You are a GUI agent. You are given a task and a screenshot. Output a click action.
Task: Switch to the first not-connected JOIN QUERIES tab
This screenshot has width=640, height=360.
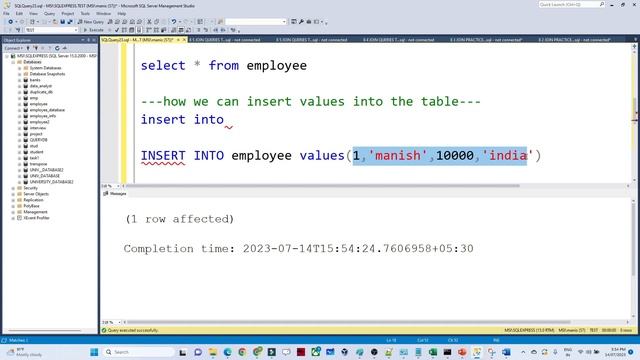[x=225, y=40]
